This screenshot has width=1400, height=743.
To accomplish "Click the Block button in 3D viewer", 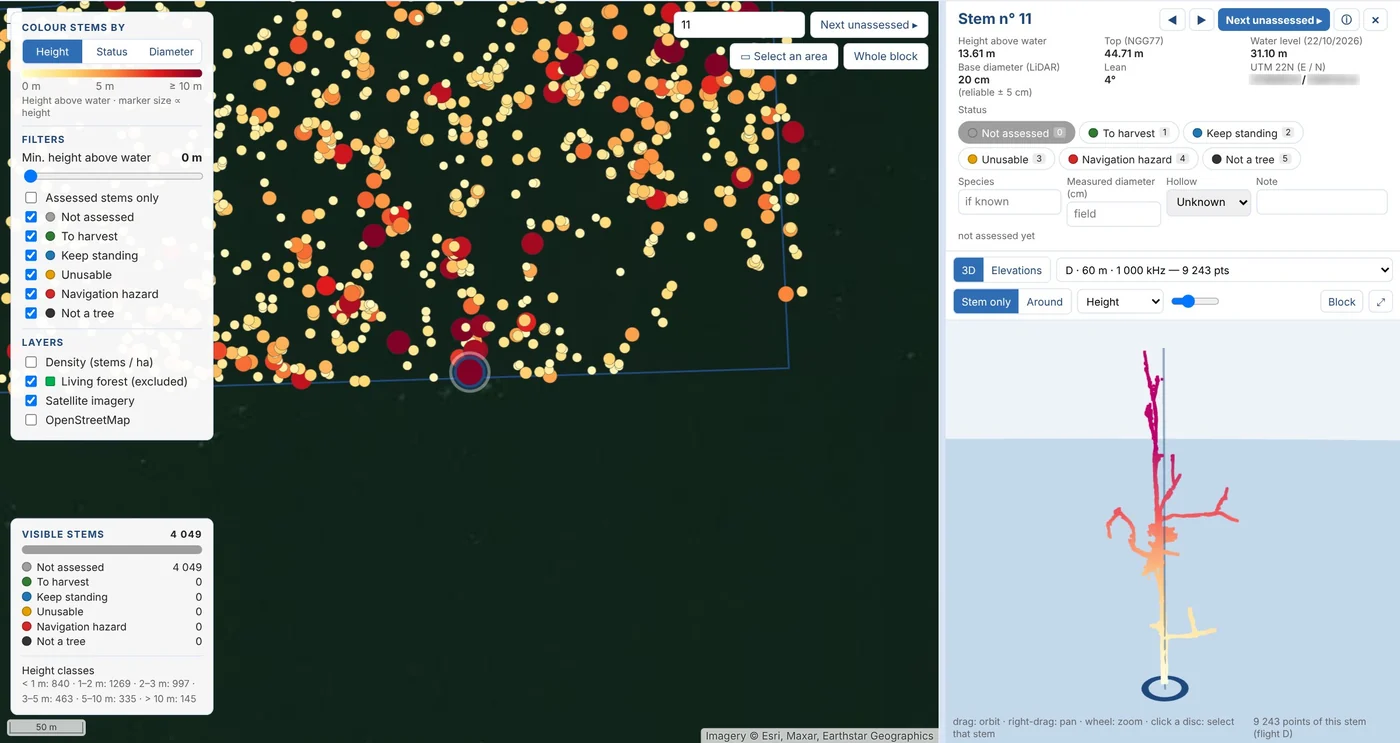I will click(1342, 302).
